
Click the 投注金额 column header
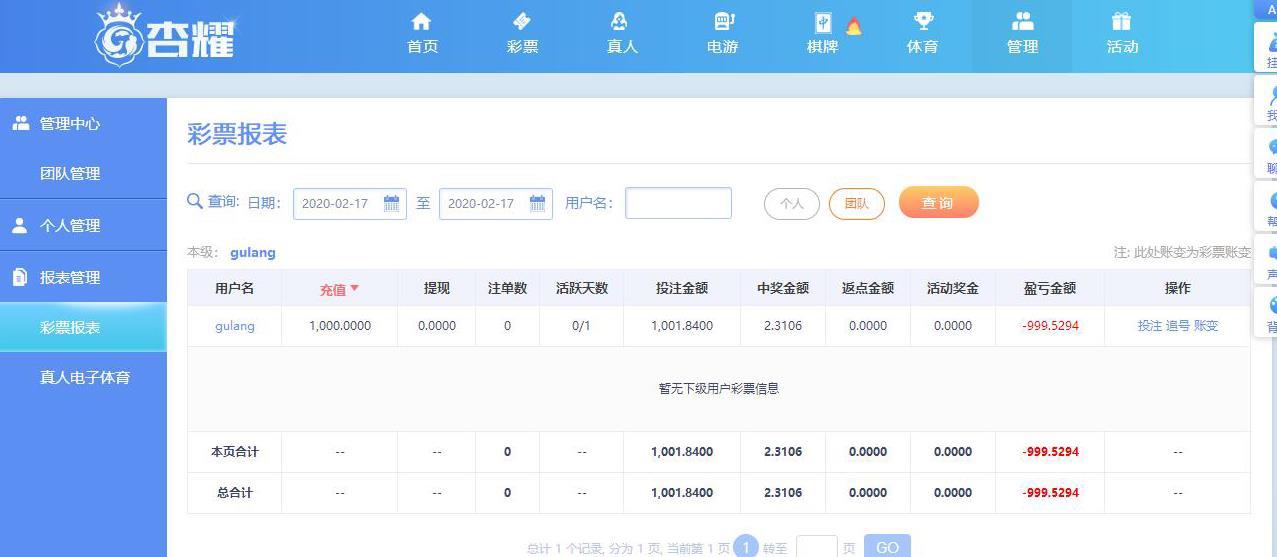(682, 288)
